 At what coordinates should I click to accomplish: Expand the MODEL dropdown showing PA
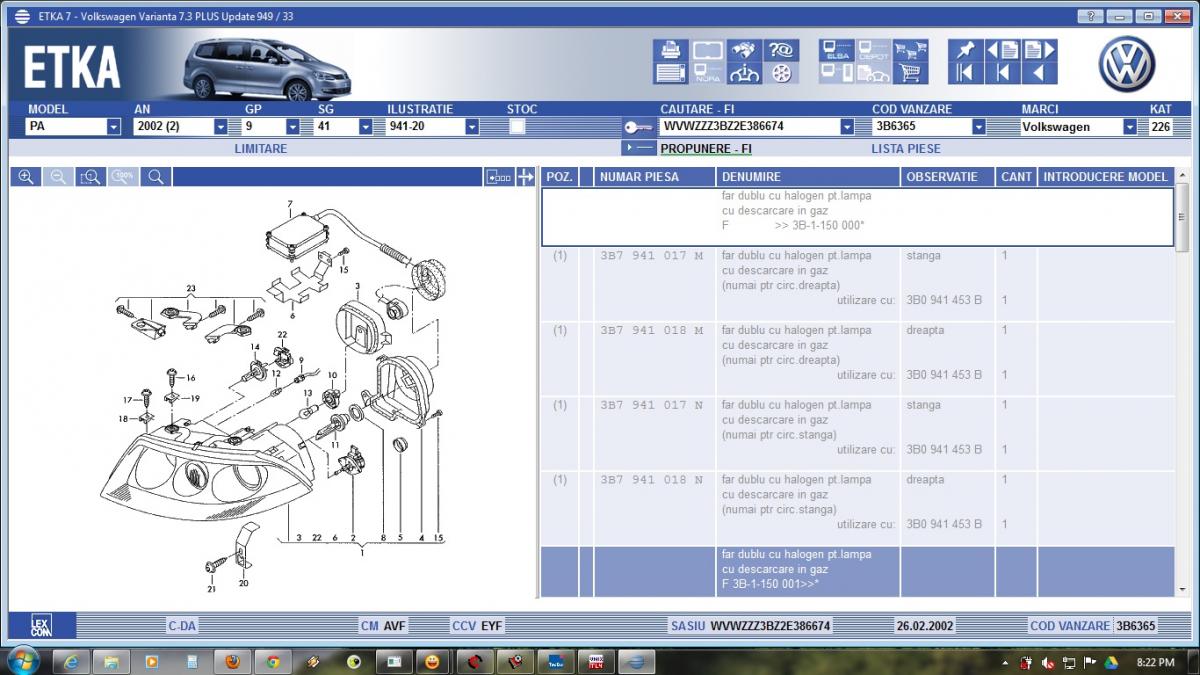(x=113, y=127)
